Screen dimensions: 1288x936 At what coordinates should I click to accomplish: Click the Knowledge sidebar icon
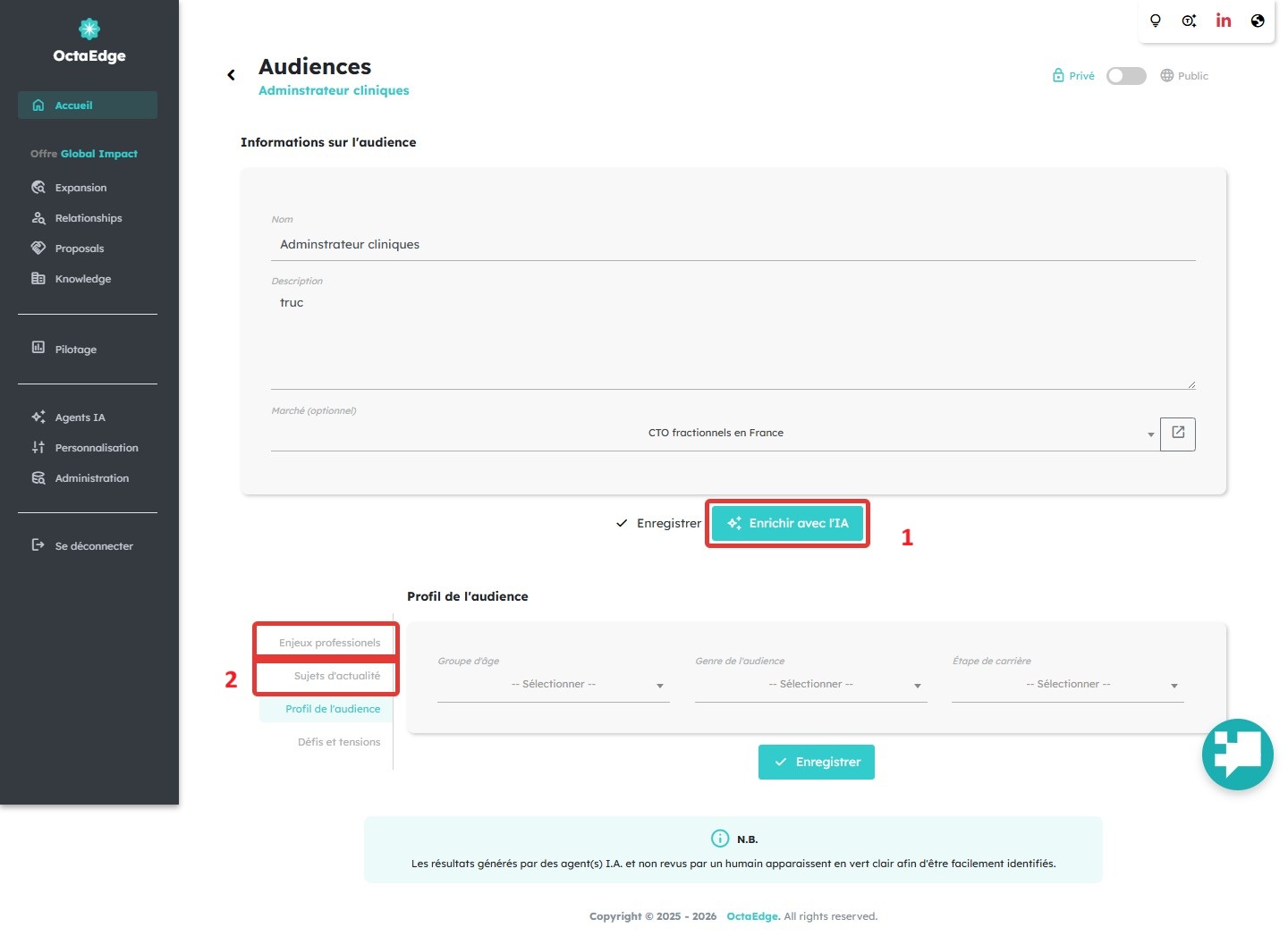[x=38, y=279]
